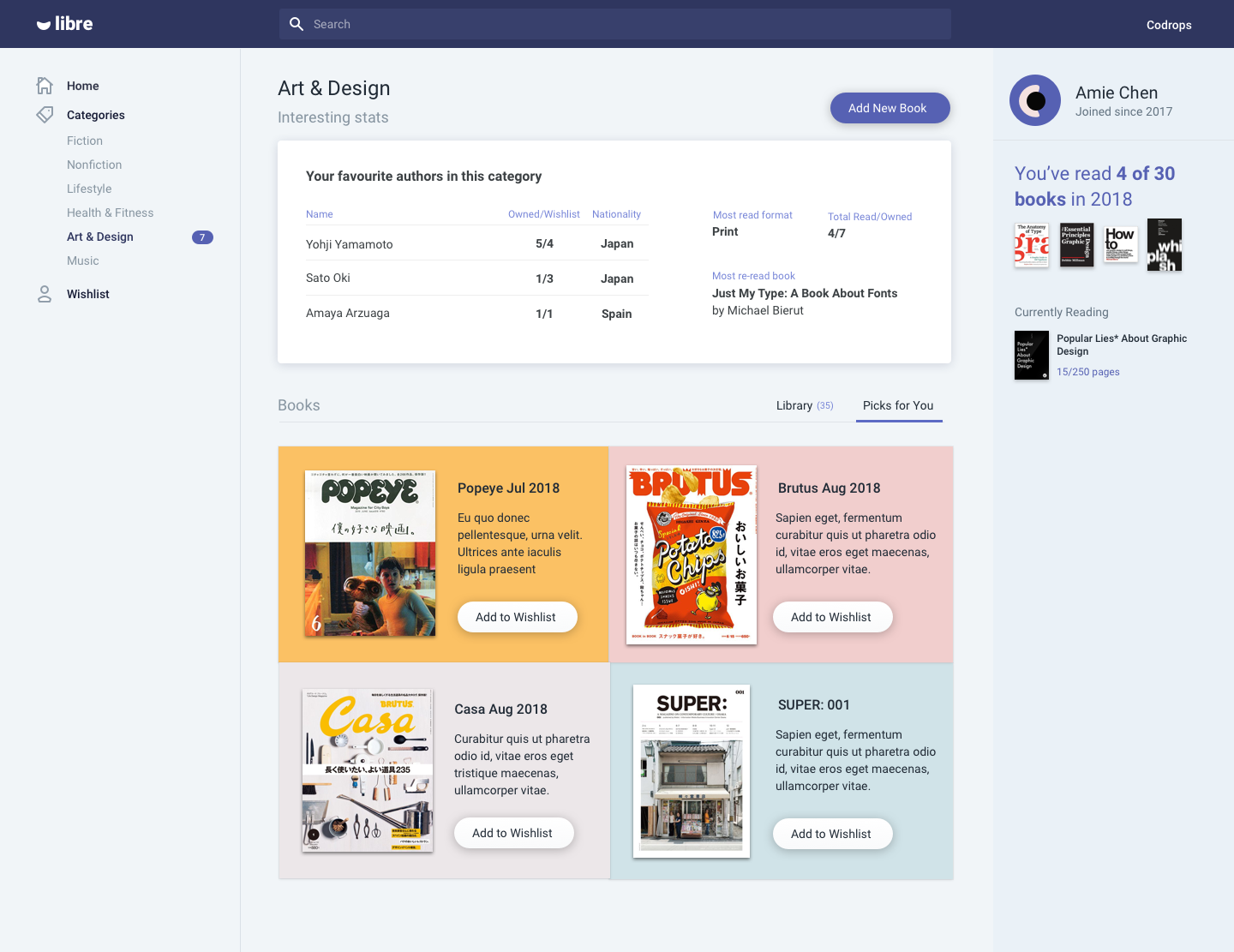
Task: Click the SUPER: 001 title
Action: [x=814, y=704]
